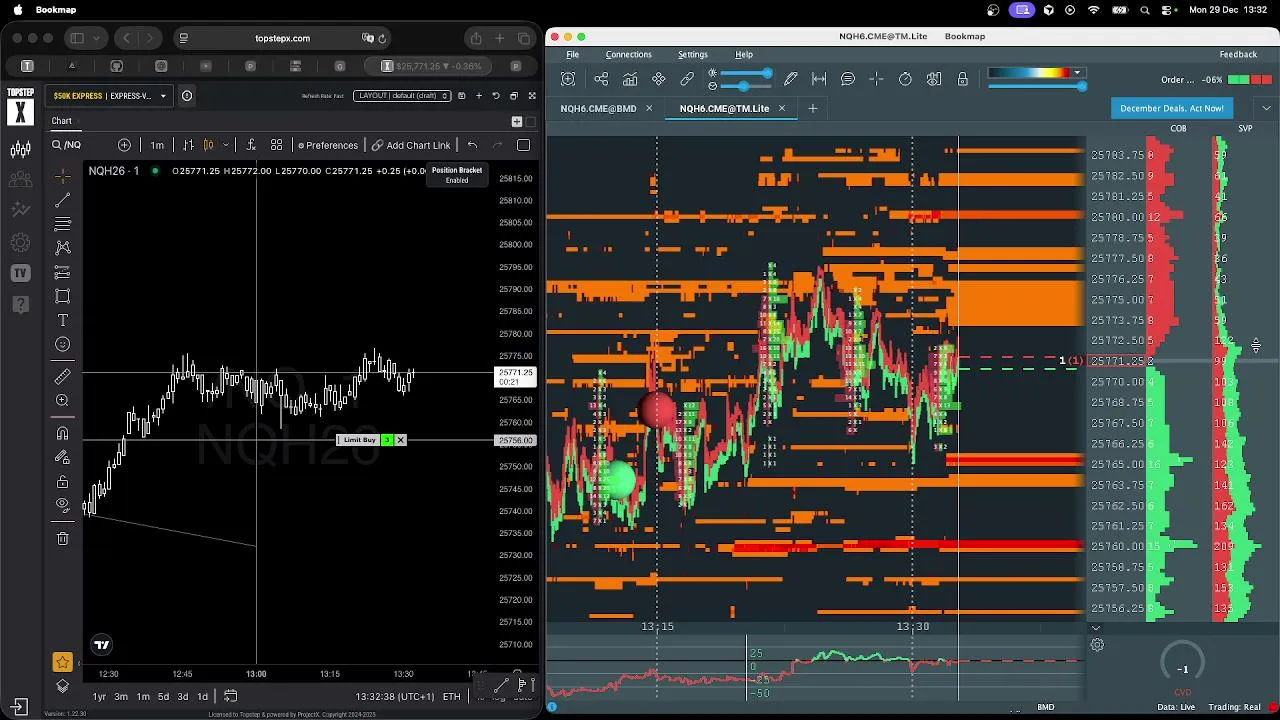Select the ruler measure tool
1280x720 pixels.
tap(62, 376)
